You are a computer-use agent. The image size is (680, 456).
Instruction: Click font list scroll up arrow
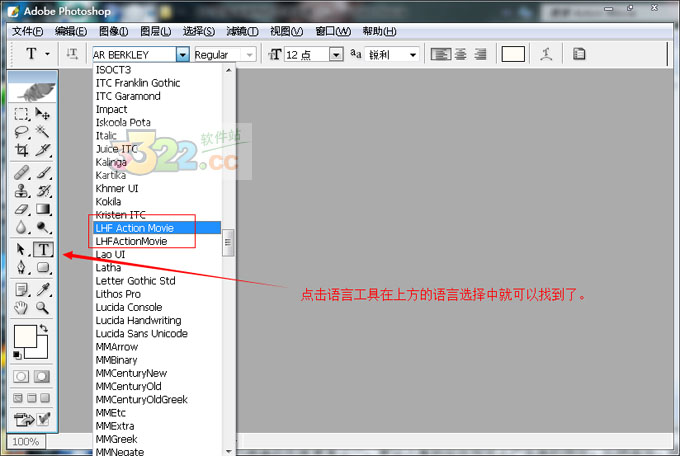pyautogui.click(x=229, y=70)
